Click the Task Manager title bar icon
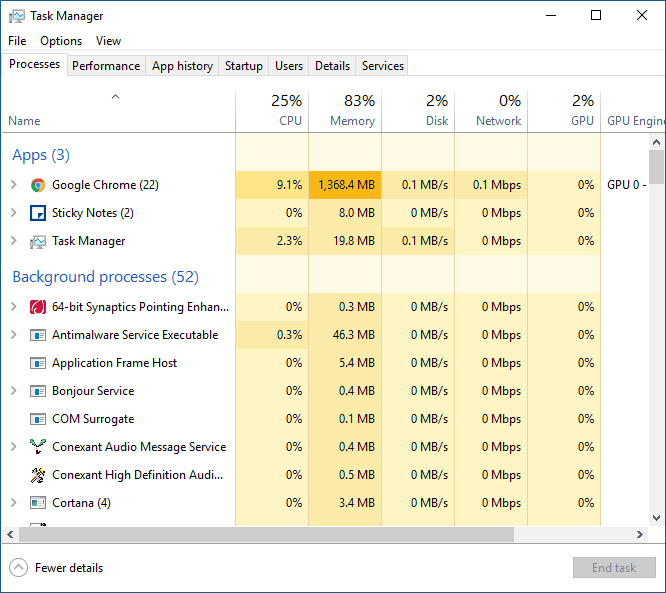 17,16
